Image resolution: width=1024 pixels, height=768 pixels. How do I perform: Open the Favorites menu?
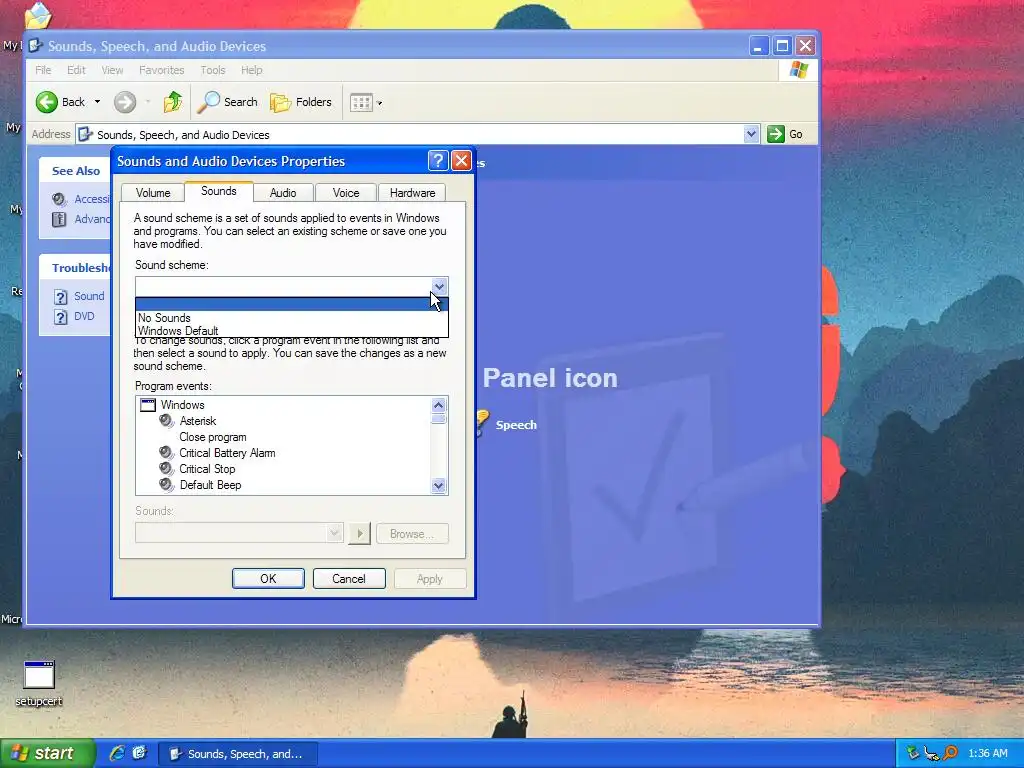[x=161, y=70]
